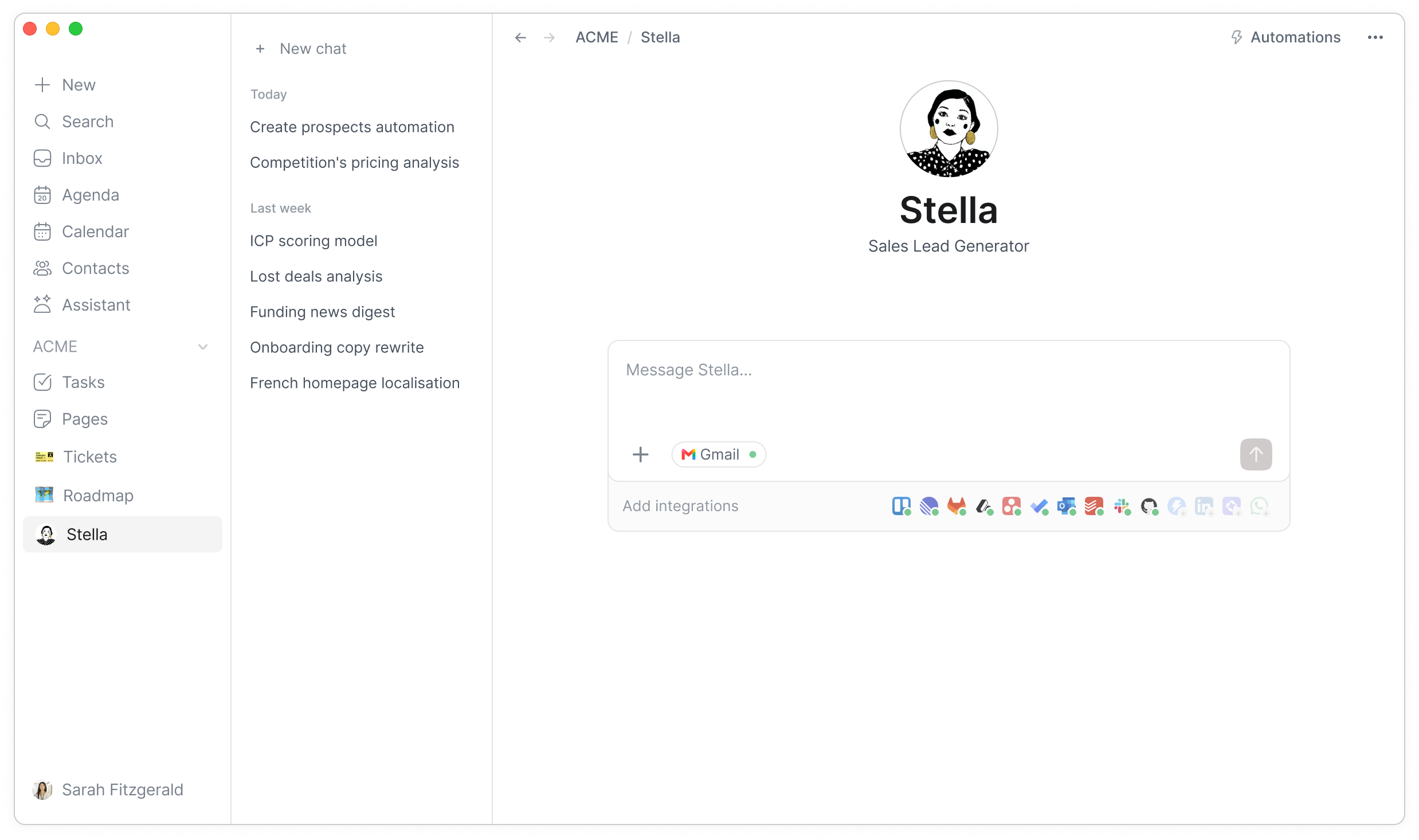
Task: Add the LinkedIn integration
Action: (x=1204, y=506)
